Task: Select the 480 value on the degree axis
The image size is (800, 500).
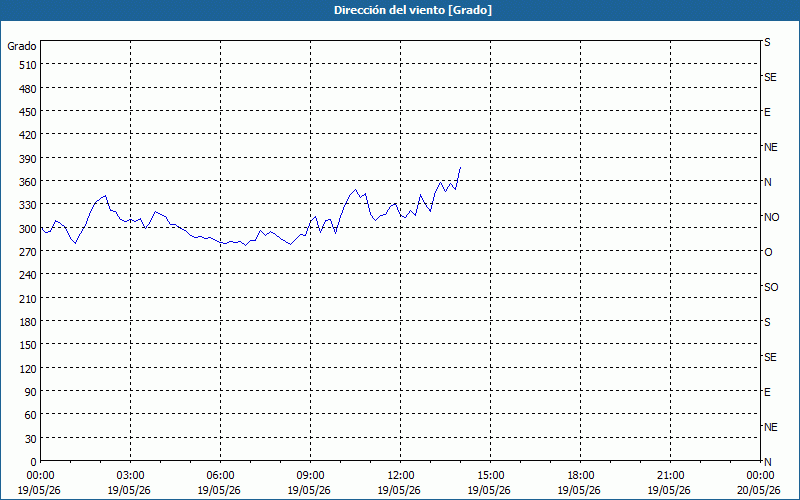Action: pos(28,89)
